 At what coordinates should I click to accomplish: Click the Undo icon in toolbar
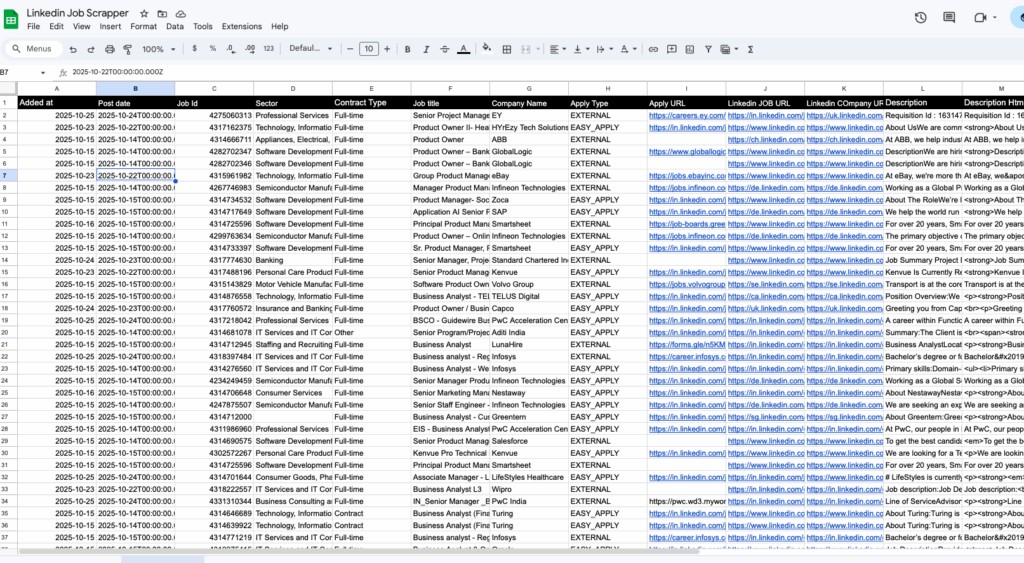(x=73, y=49)
